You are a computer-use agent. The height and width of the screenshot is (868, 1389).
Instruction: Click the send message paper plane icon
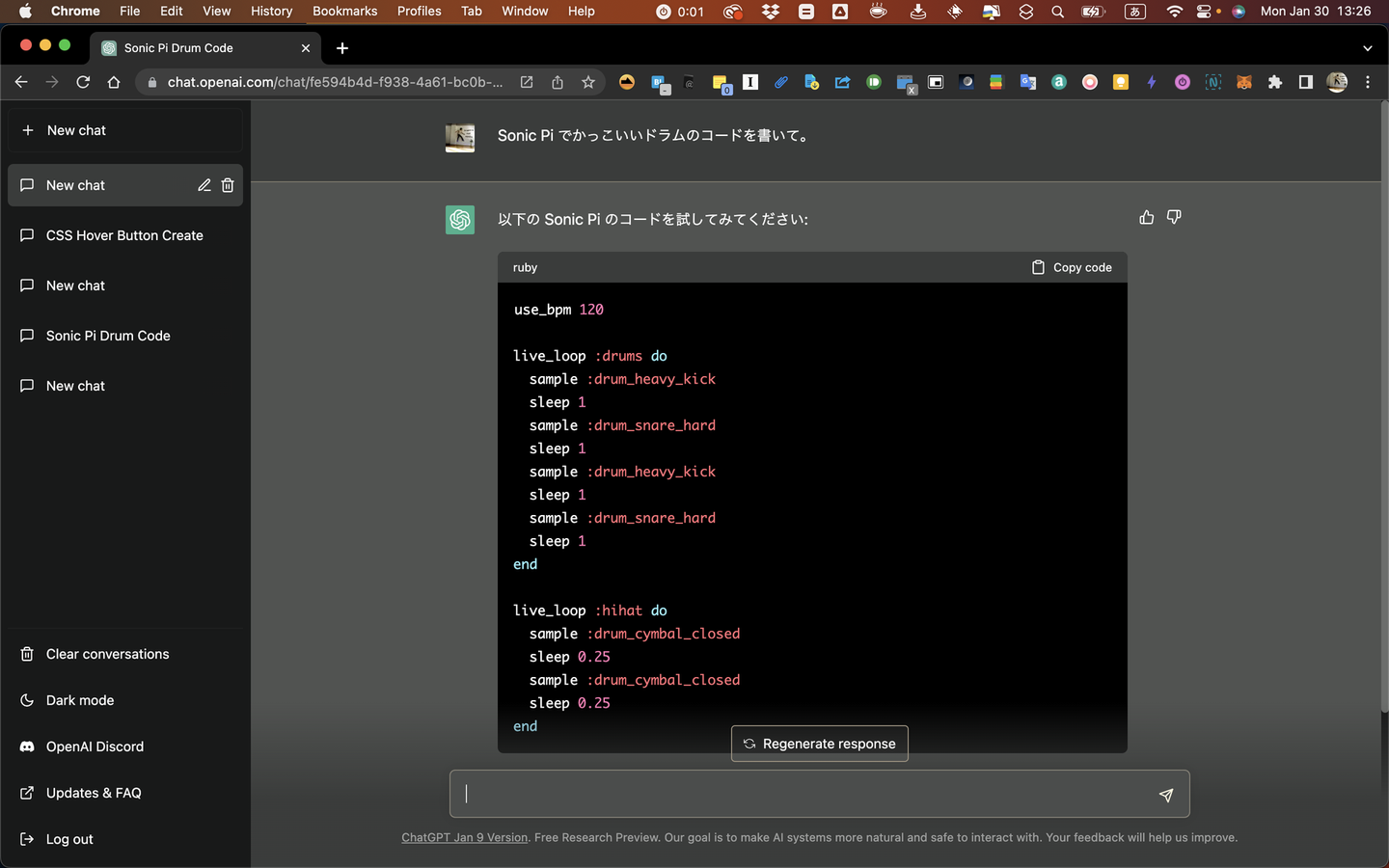tap(1165, 795)
